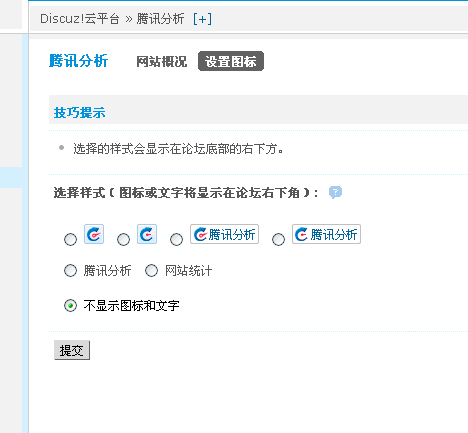468x433 pixels.
Task: Switch to the 设置图标 tab
Action: pos(231,61)
